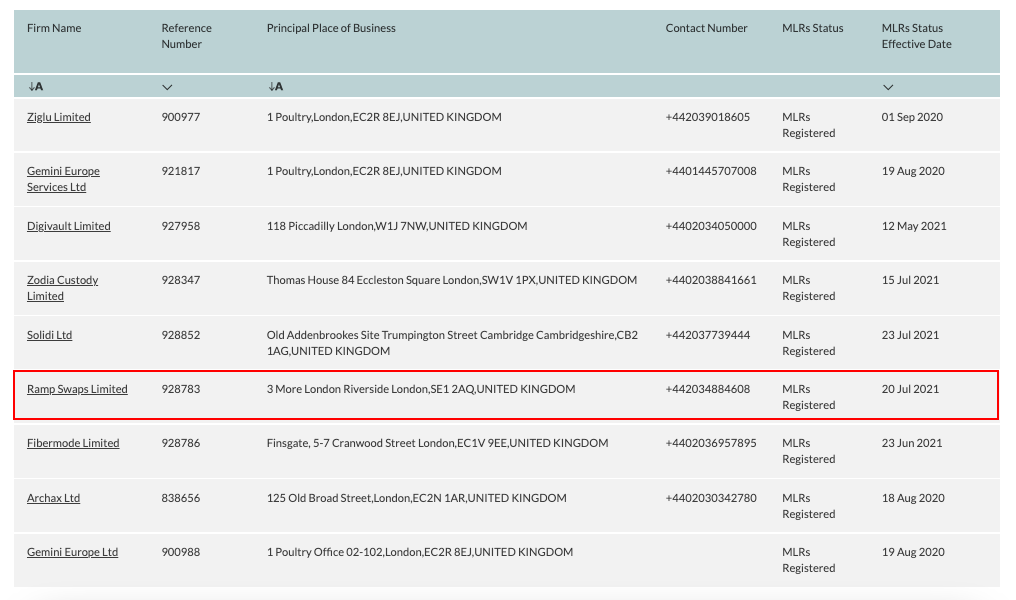This screenshot has height=600, width=1016.
Task: Follow the Digivault Limited link
Action: (69, 226)
